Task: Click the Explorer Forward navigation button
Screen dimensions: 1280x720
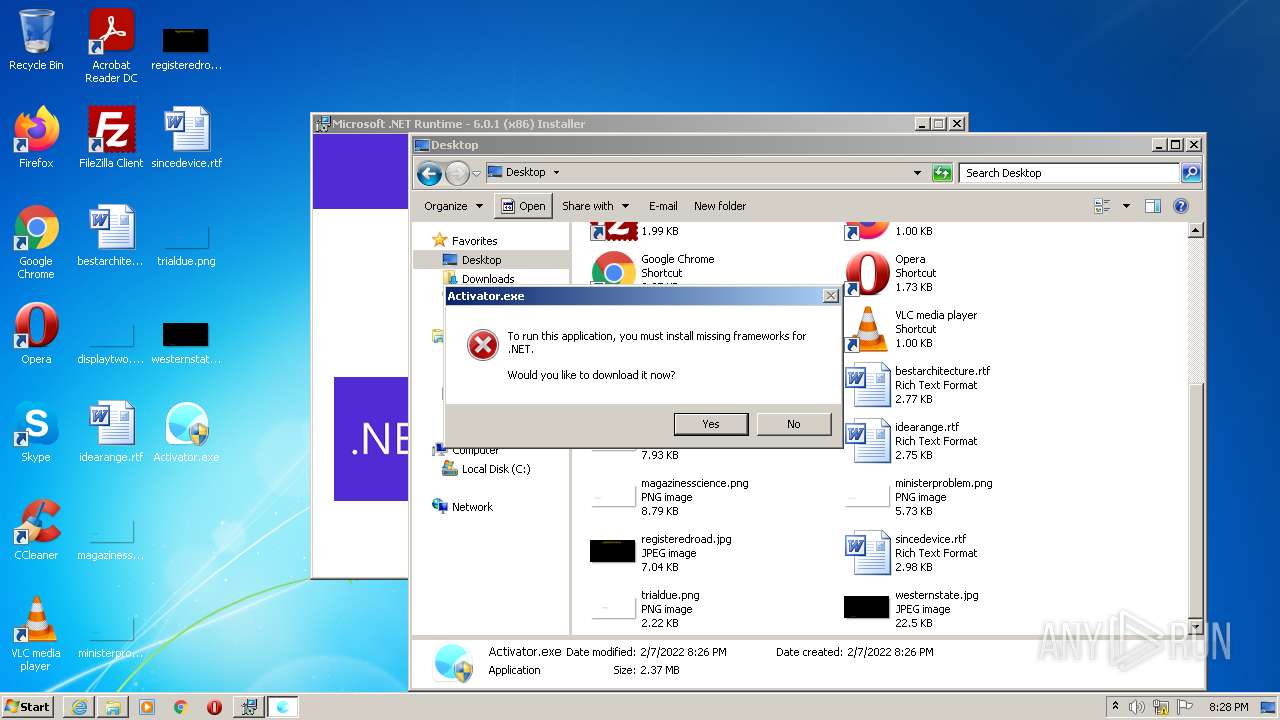Action: 457,173
